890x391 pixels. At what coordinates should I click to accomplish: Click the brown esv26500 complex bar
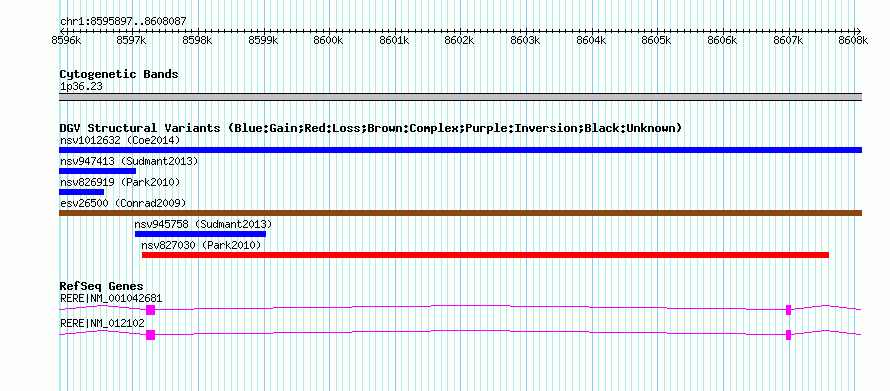(x=460, y=213)
